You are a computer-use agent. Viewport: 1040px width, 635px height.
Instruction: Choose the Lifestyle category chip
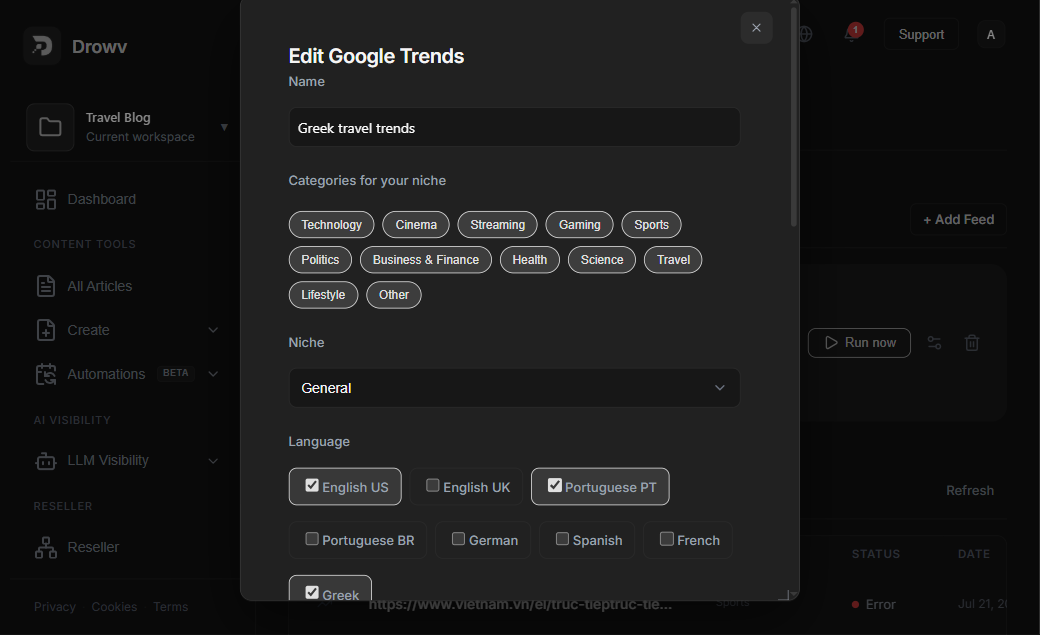click(323, 295)
